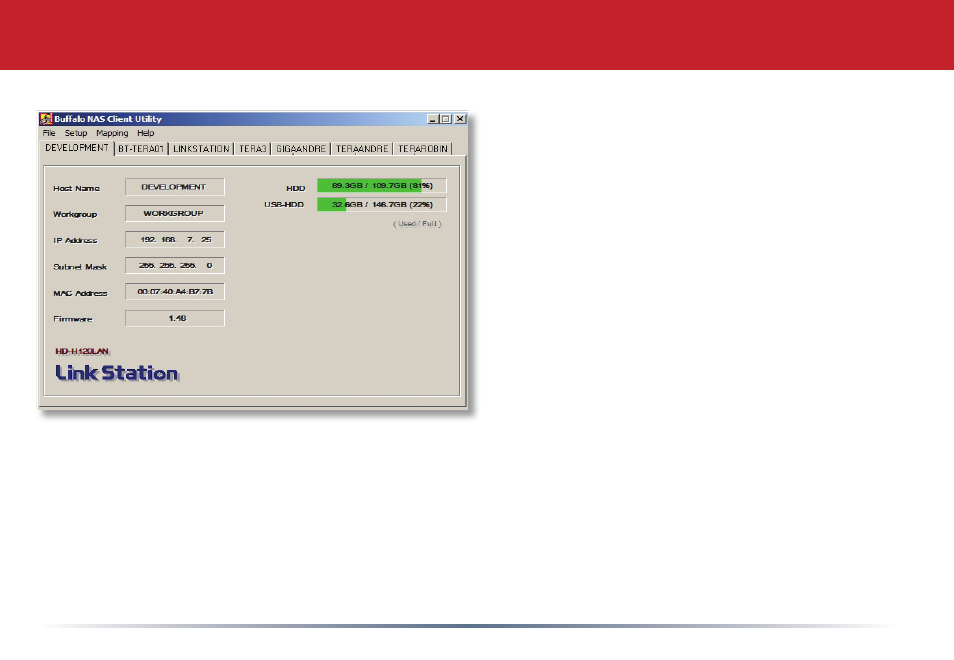Click the Subnet Mask field
This screenshot has width=954, height=660.
175,265
